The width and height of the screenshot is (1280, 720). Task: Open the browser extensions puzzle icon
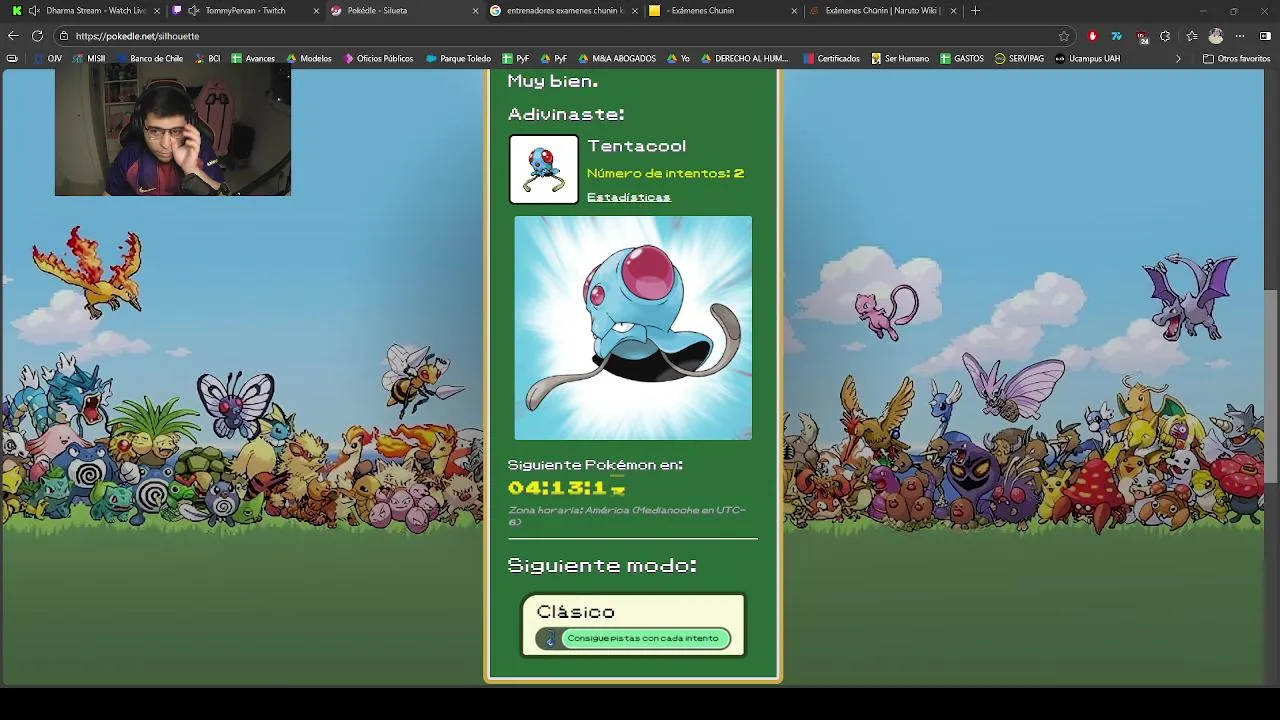[x=1165, y=36]
